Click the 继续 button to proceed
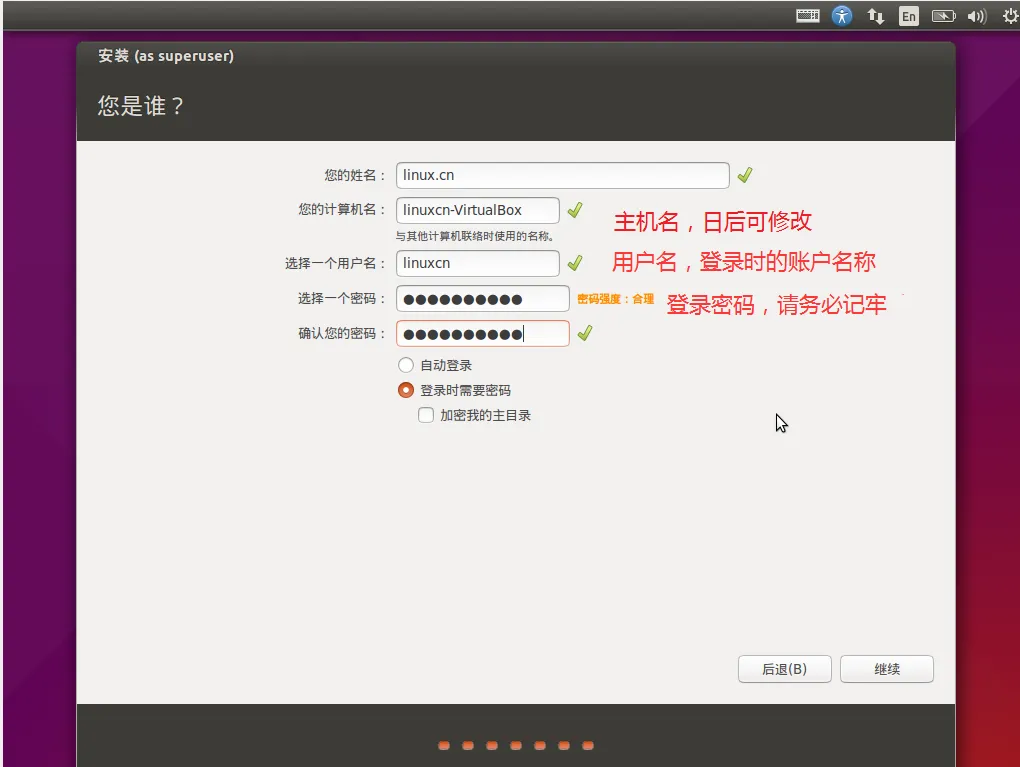This screenshot has width=1020, height=767. tap(886, 668)
